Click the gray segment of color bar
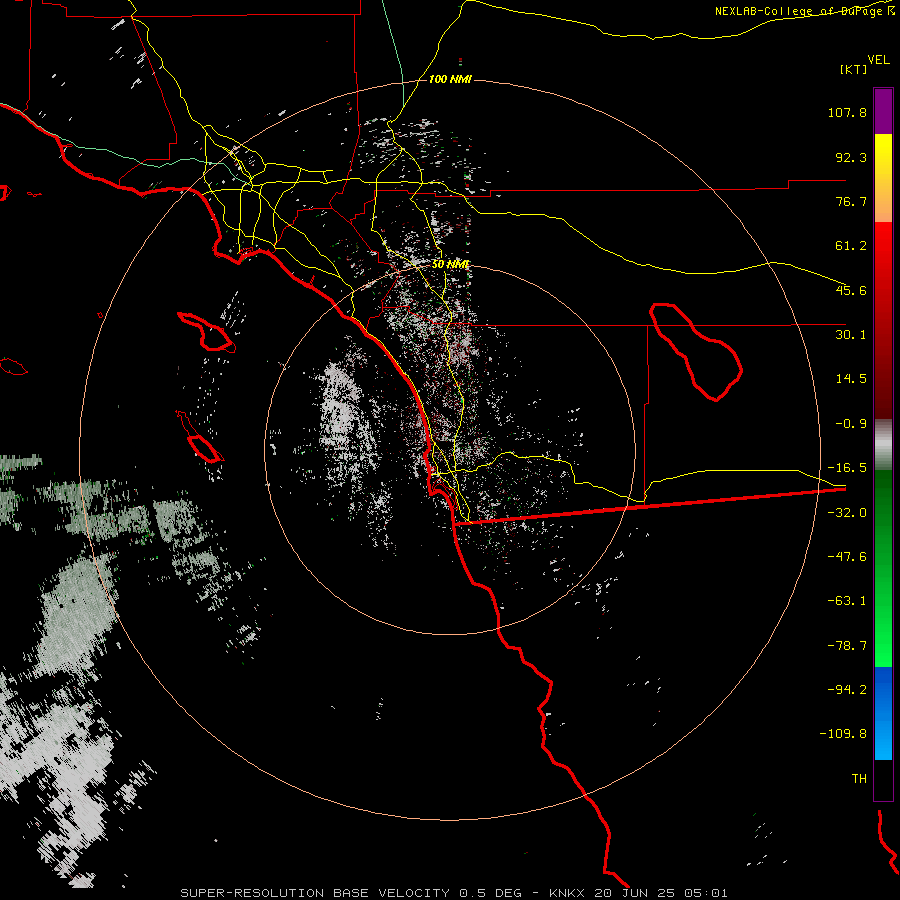The width and height of the screenshot is (900, 900). point(883,445)
